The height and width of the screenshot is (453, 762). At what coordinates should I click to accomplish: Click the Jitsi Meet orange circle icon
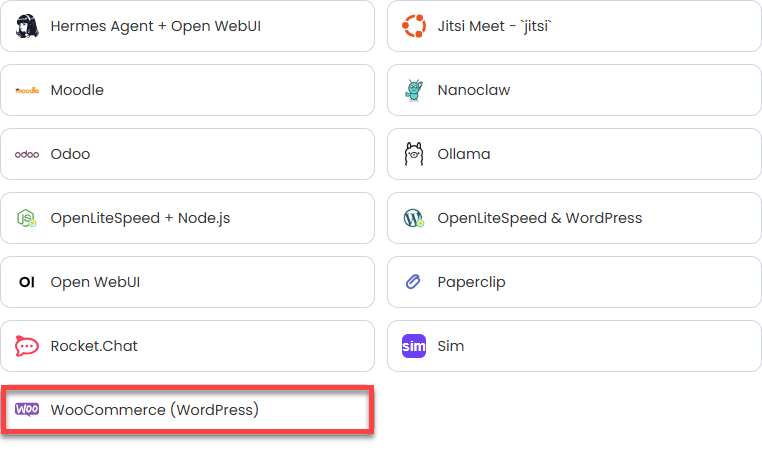414,26
